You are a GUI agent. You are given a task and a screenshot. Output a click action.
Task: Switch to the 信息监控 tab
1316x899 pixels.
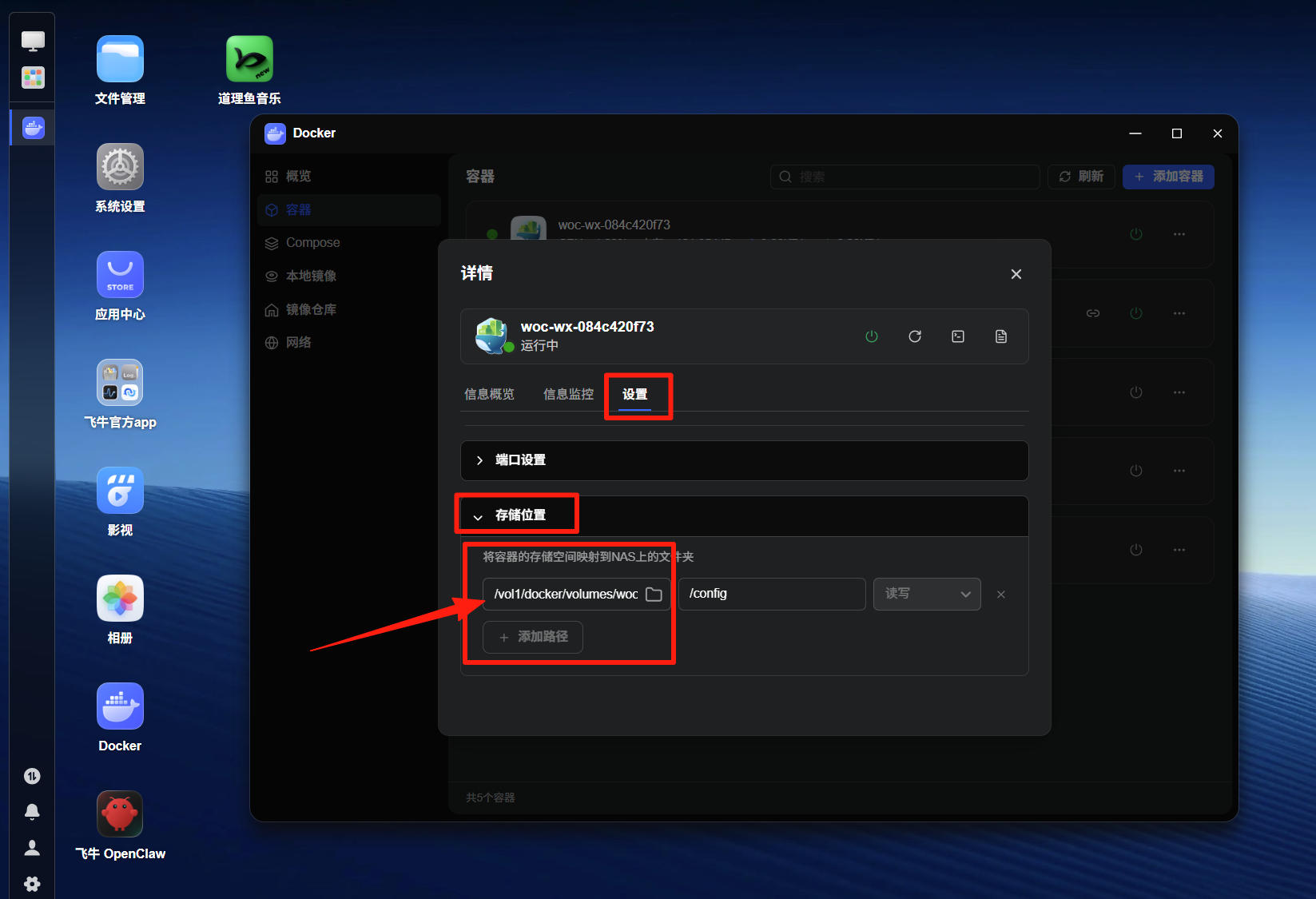point(568,394)
